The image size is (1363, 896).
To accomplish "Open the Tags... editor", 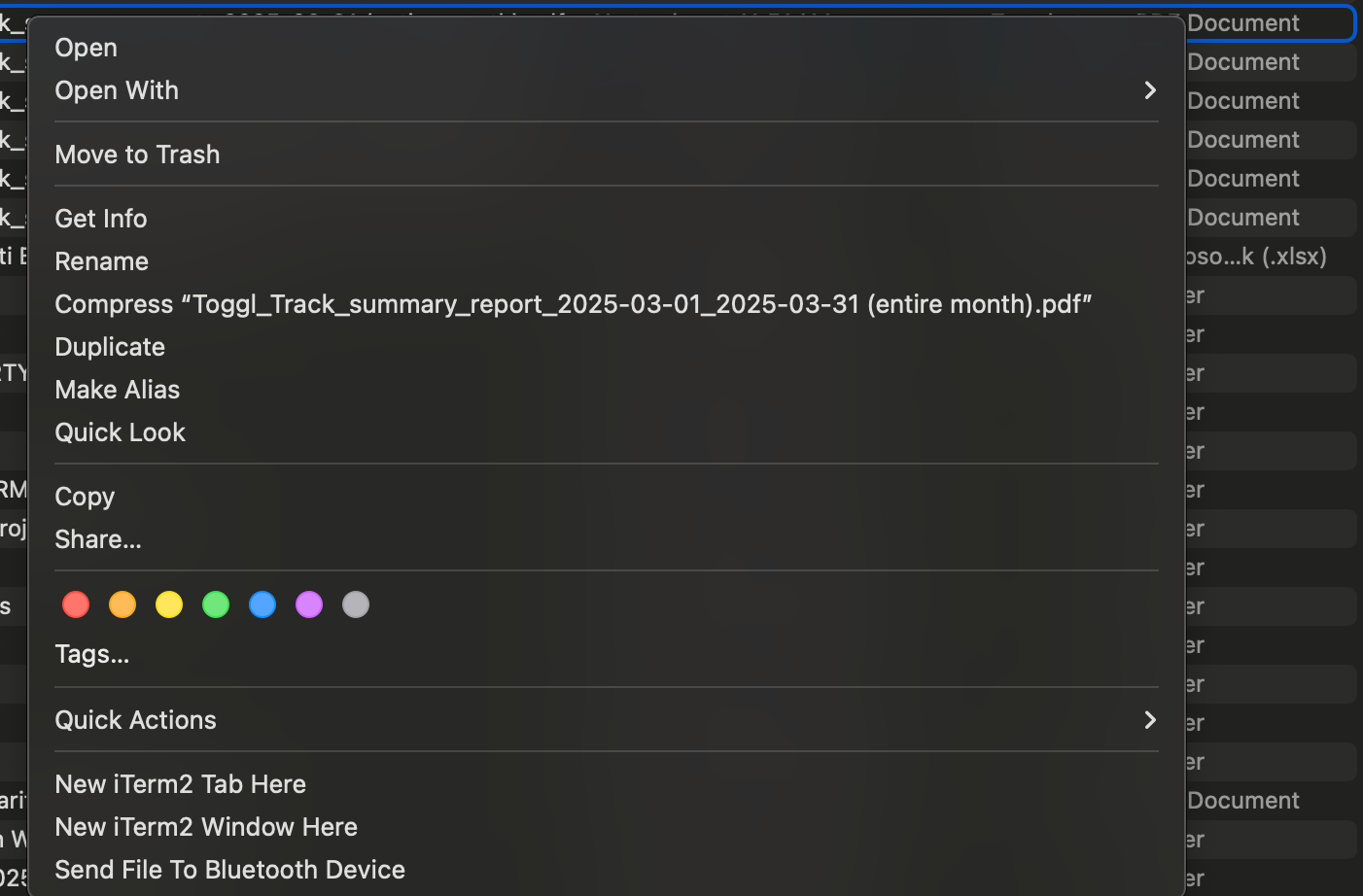I will (x=607, y=654).
